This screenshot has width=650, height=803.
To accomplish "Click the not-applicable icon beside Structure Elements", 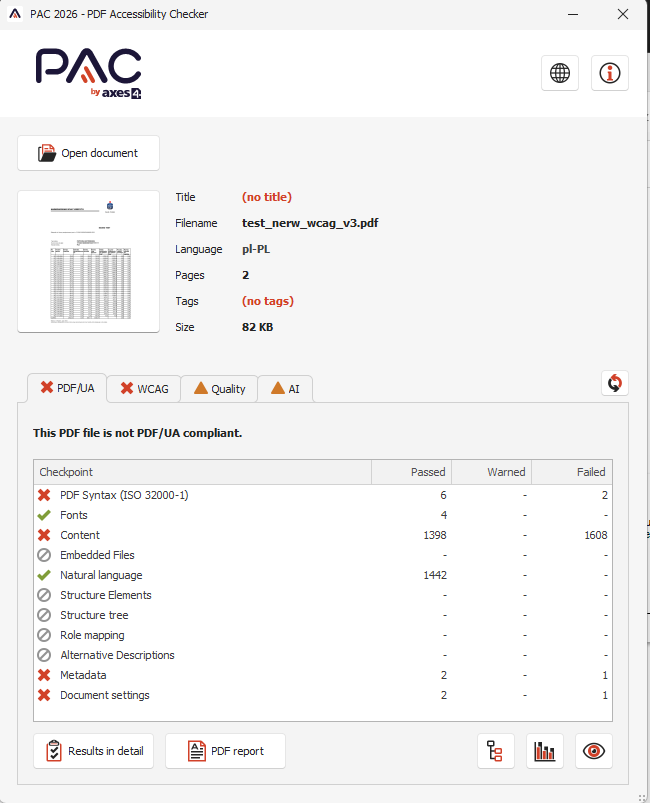I will click(44, 595).
